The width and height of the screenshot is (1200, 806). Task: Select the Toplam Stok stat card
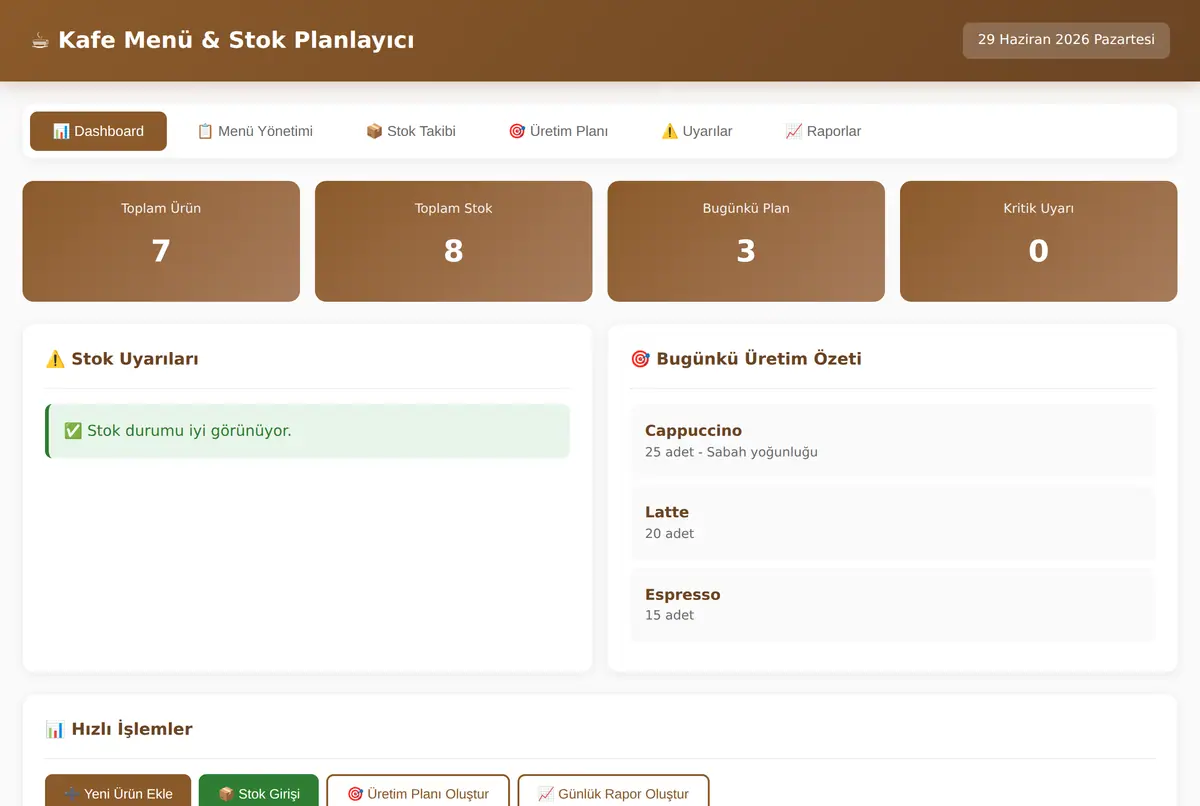[454, 241]
